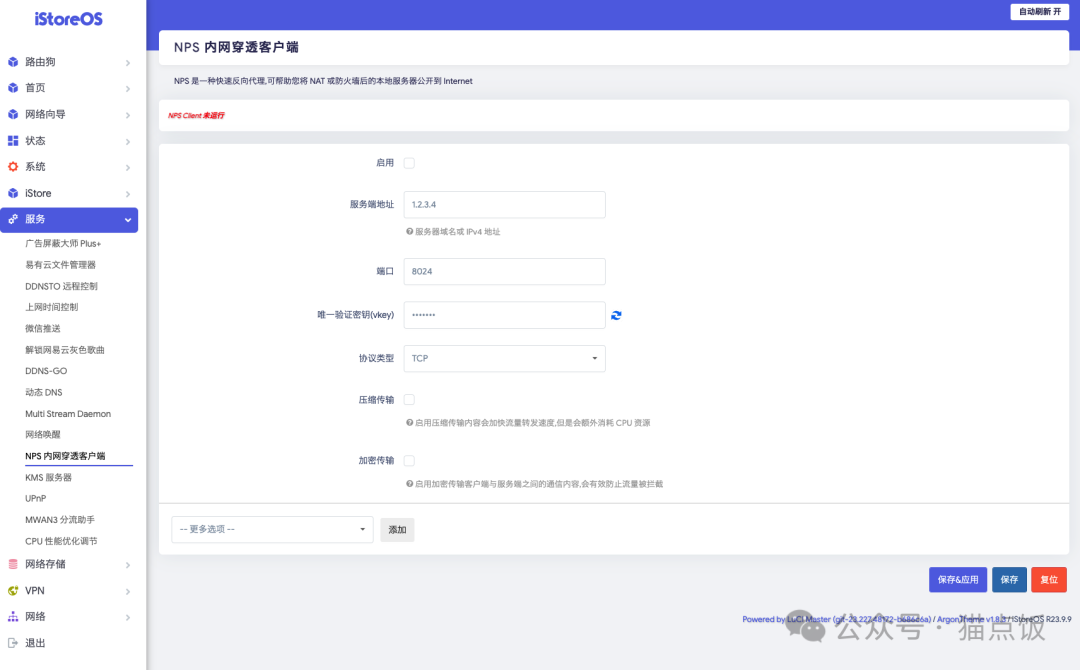Open the 协议类型 TCP dropdown
This screenshot has width=1080, height=670.
[x=504, y=358]
